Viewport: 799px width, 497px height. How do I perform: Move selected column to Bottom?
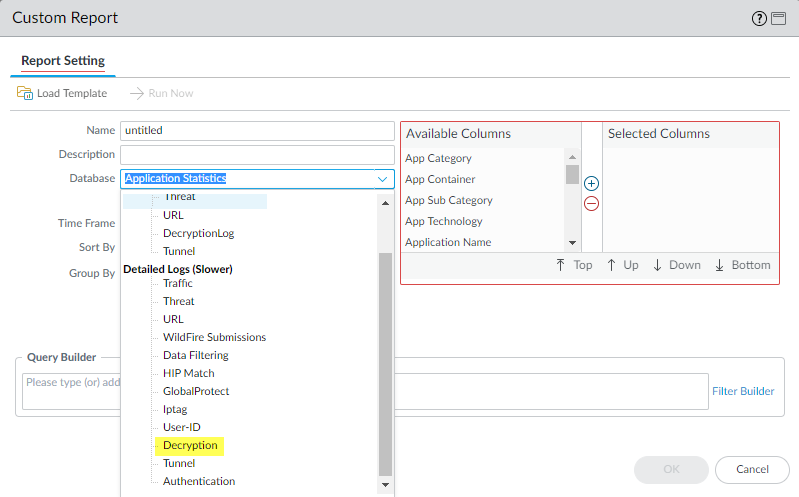point(742,265)
